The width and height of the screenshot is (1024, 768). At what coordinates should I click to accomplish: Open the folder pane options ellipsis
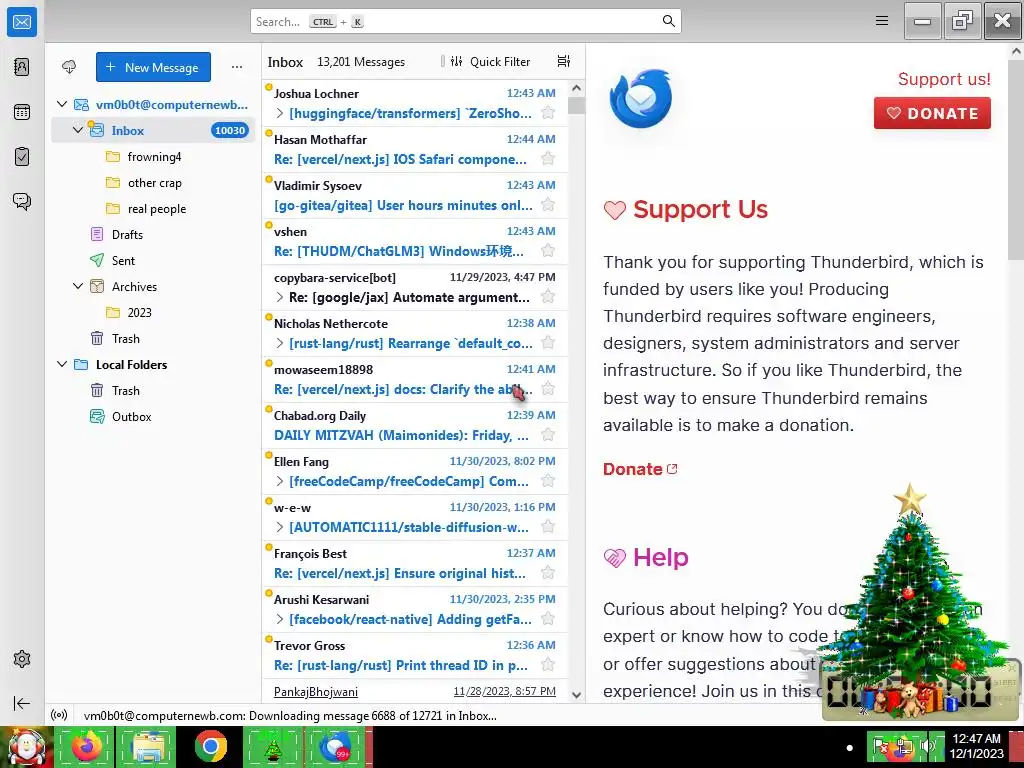[237, 67]
